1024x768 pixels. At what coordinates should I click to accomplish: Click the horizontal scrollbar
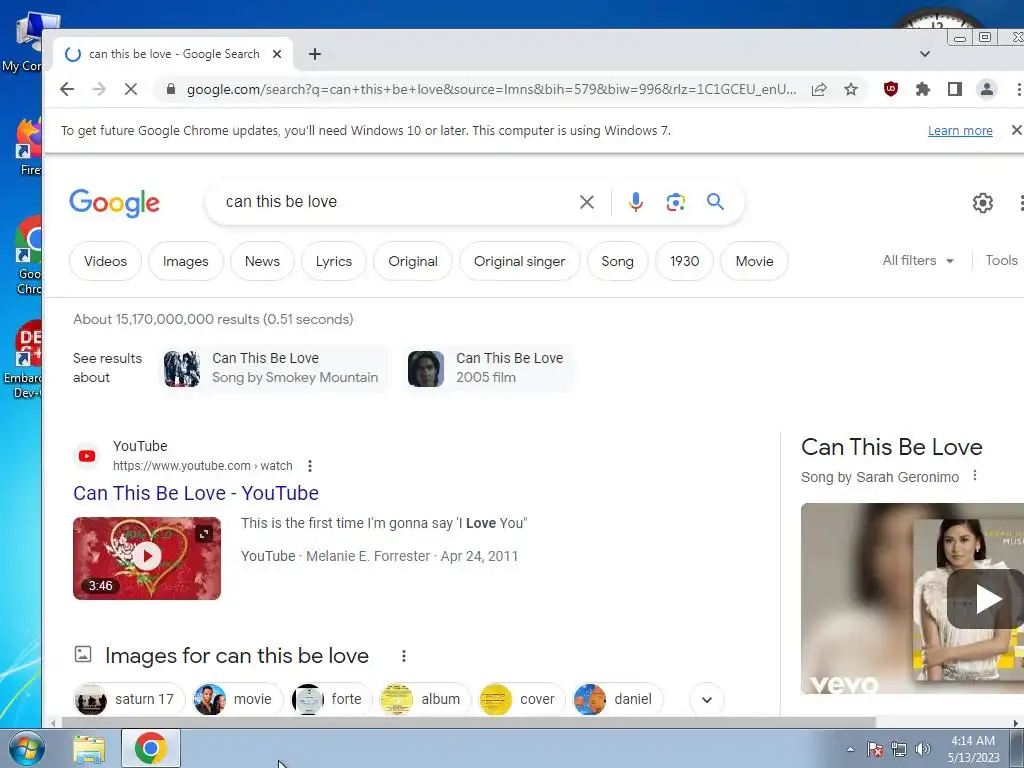[x=468, y=722]
